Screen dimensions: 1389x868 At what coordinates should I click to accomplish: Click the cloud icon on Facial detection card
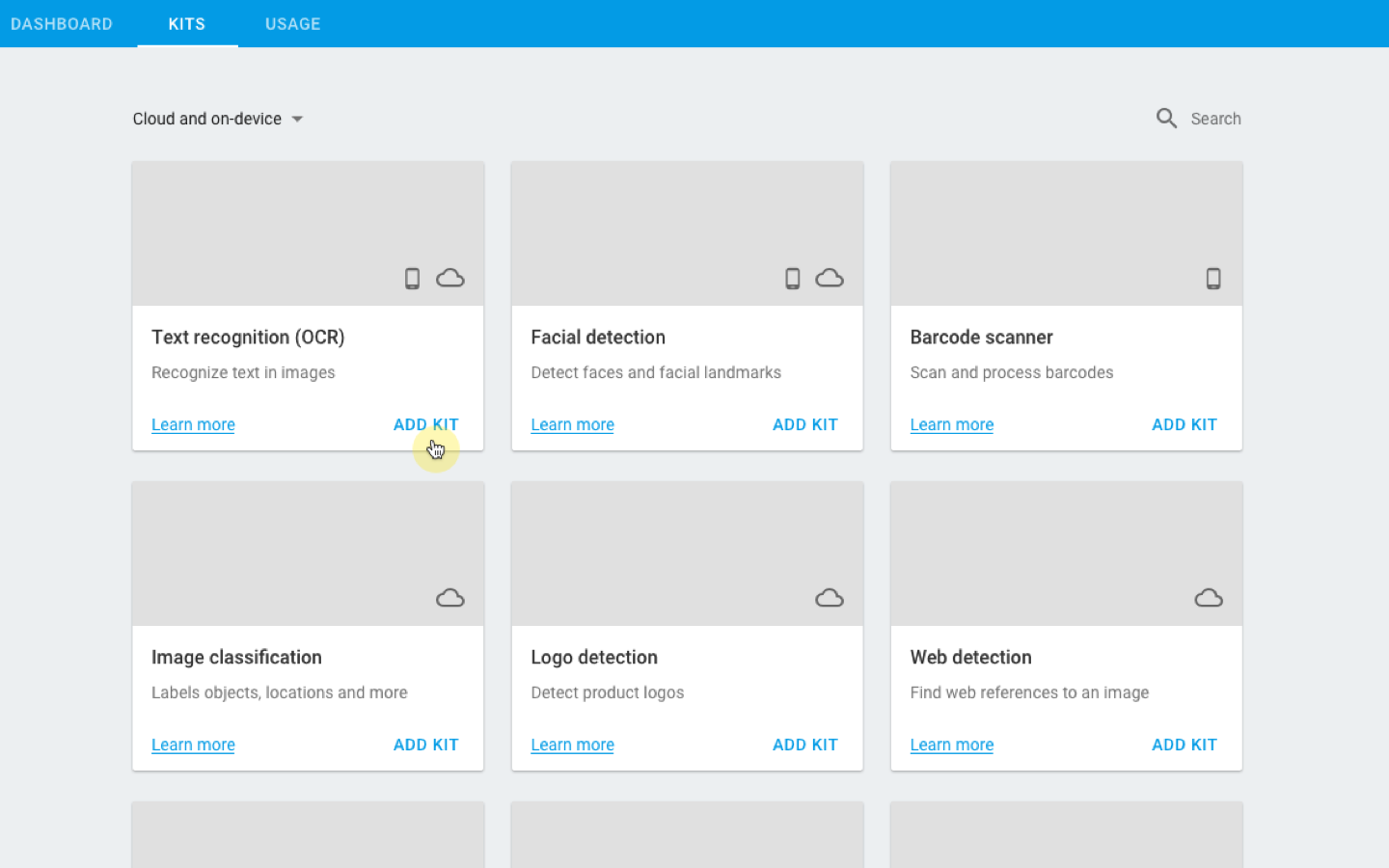[x=830, y=279]
